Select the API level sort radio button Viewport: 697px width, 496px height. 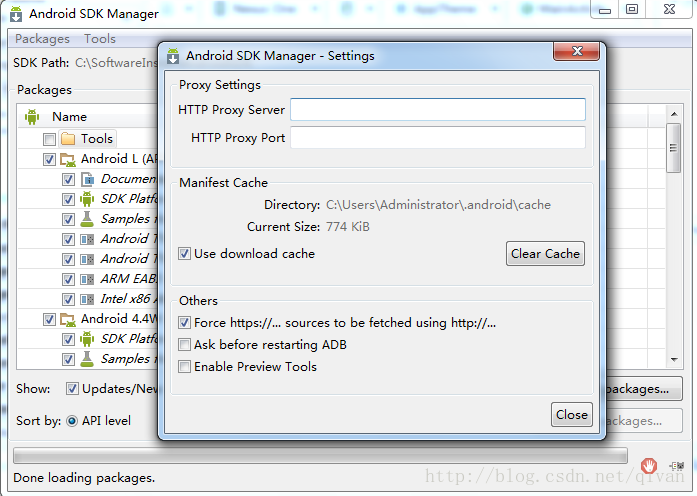pos(72,421)
